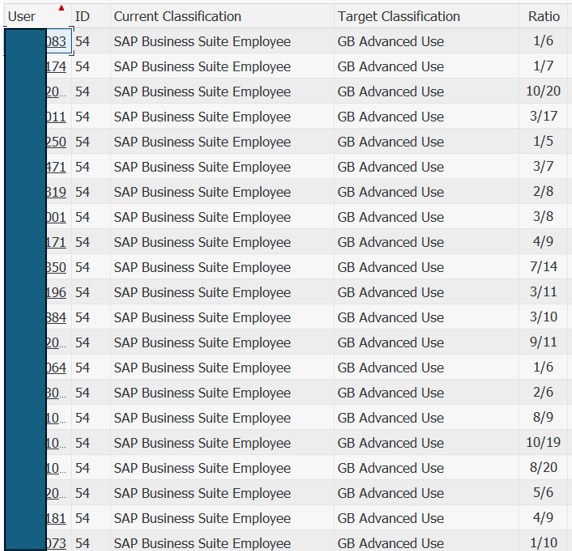Open user link ending in 250
The width and height of the screenshot is (572, 551).
56,142
